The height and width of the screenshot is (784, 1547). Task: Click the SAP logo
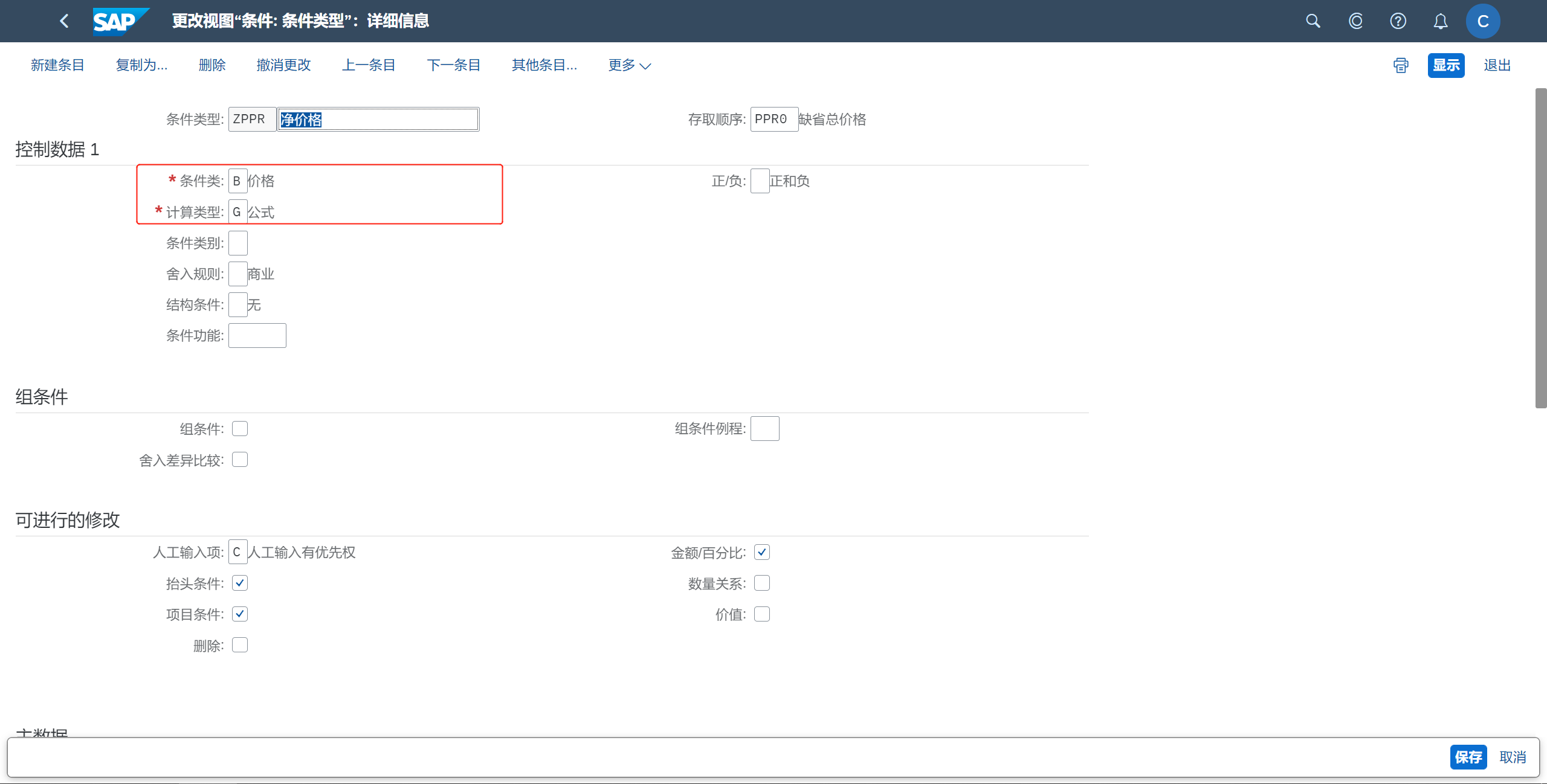click(119, 21)
